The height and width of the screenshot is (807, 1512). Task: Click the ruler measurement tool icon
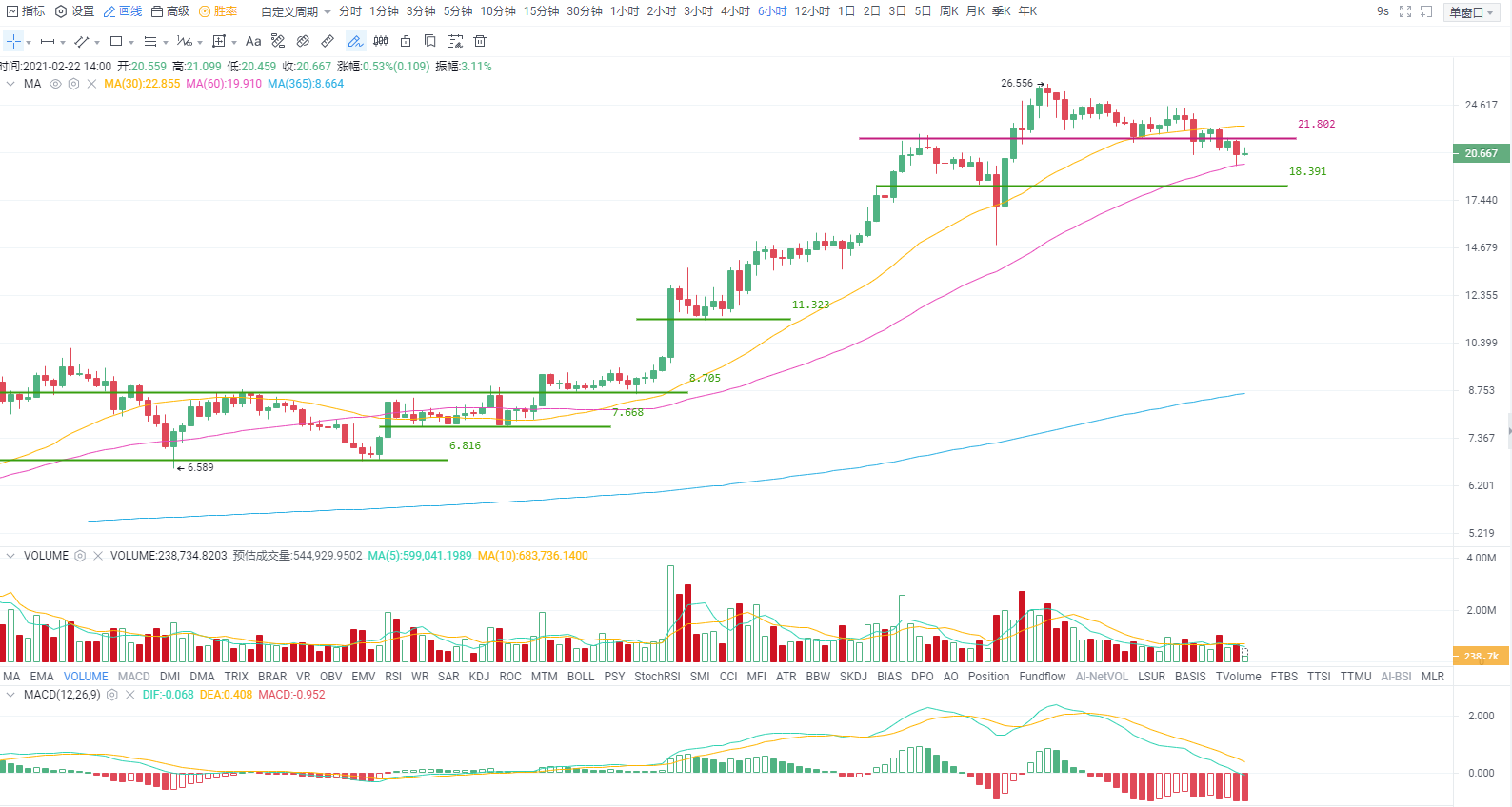point(328,41)
